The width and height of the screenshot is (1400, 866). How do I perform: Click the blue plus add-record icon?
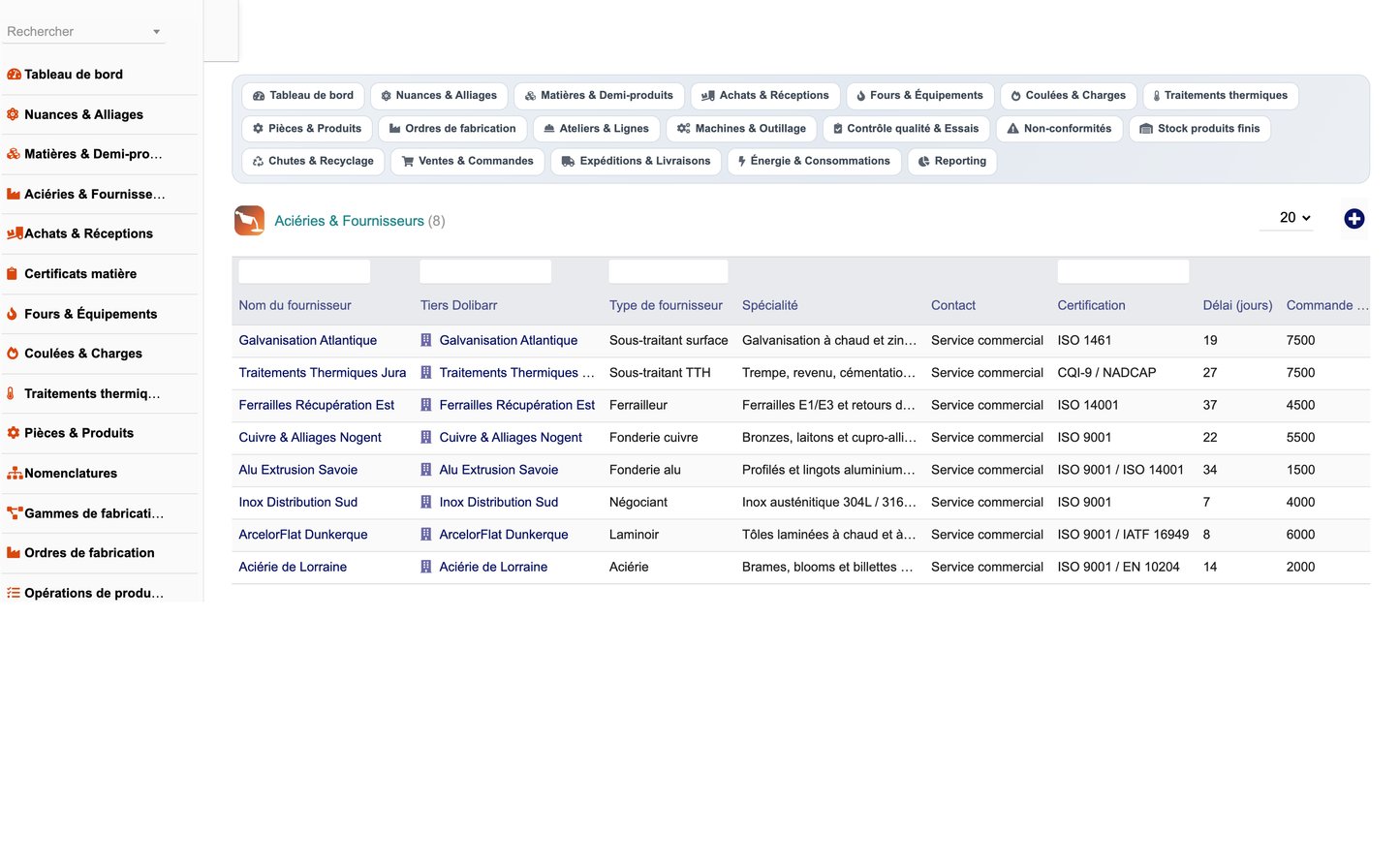[x=1353, y=219]
